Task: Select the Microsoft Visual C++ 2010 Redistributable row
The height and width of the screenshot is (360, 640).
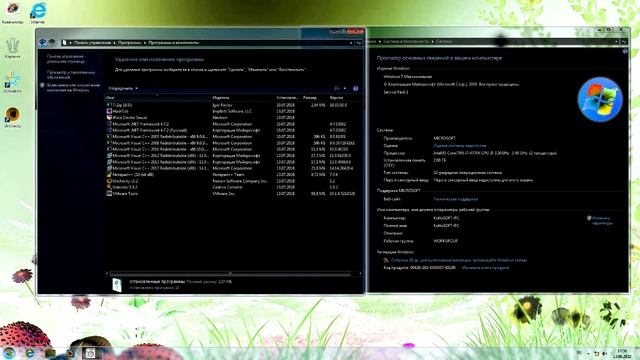Action: (x=233, y=149)
